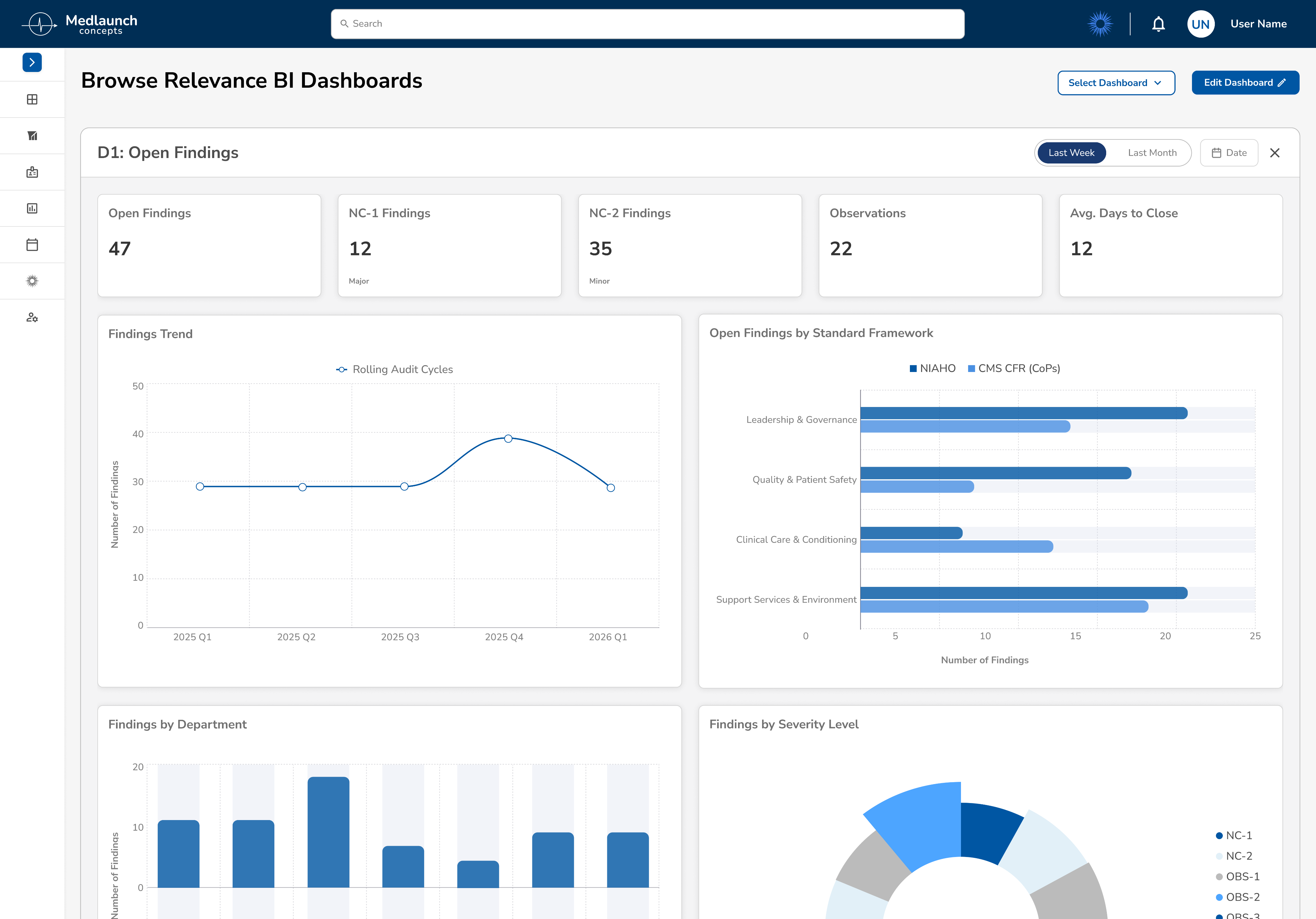Click the search magnifier icon

coord(344,24)
